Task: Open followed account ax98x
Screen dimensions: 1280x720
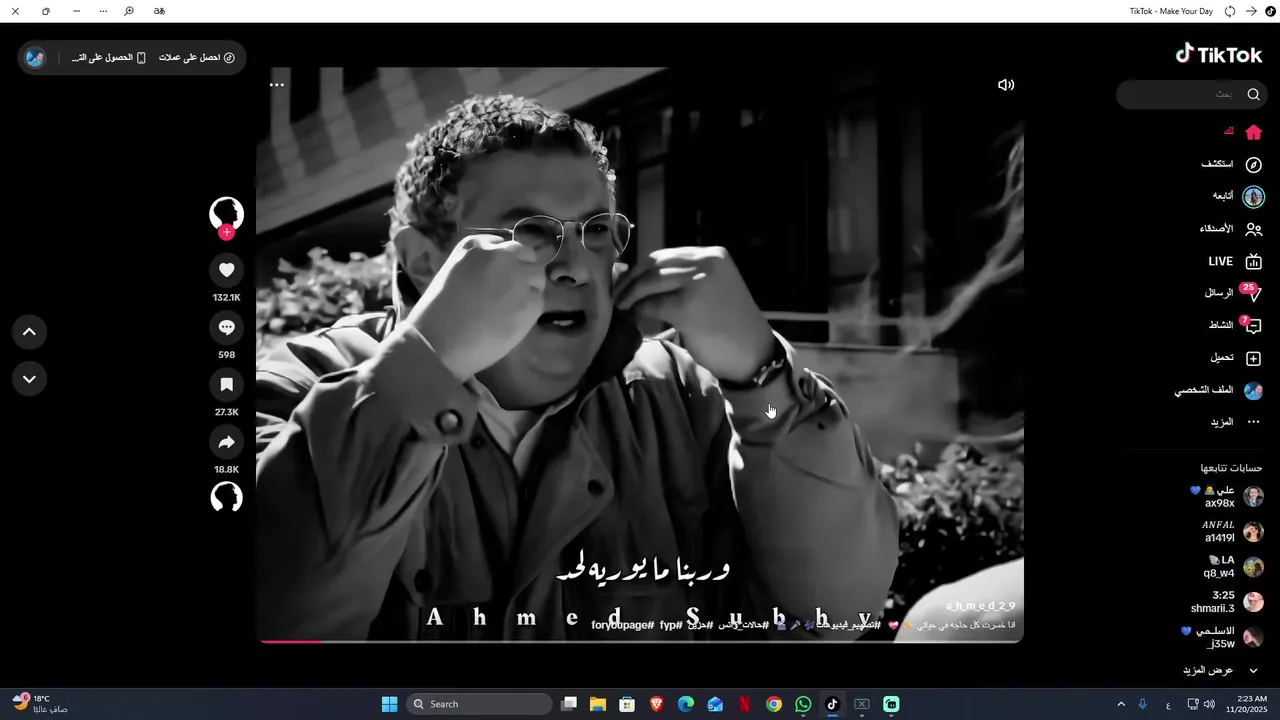Action: tap(1226, 497)
